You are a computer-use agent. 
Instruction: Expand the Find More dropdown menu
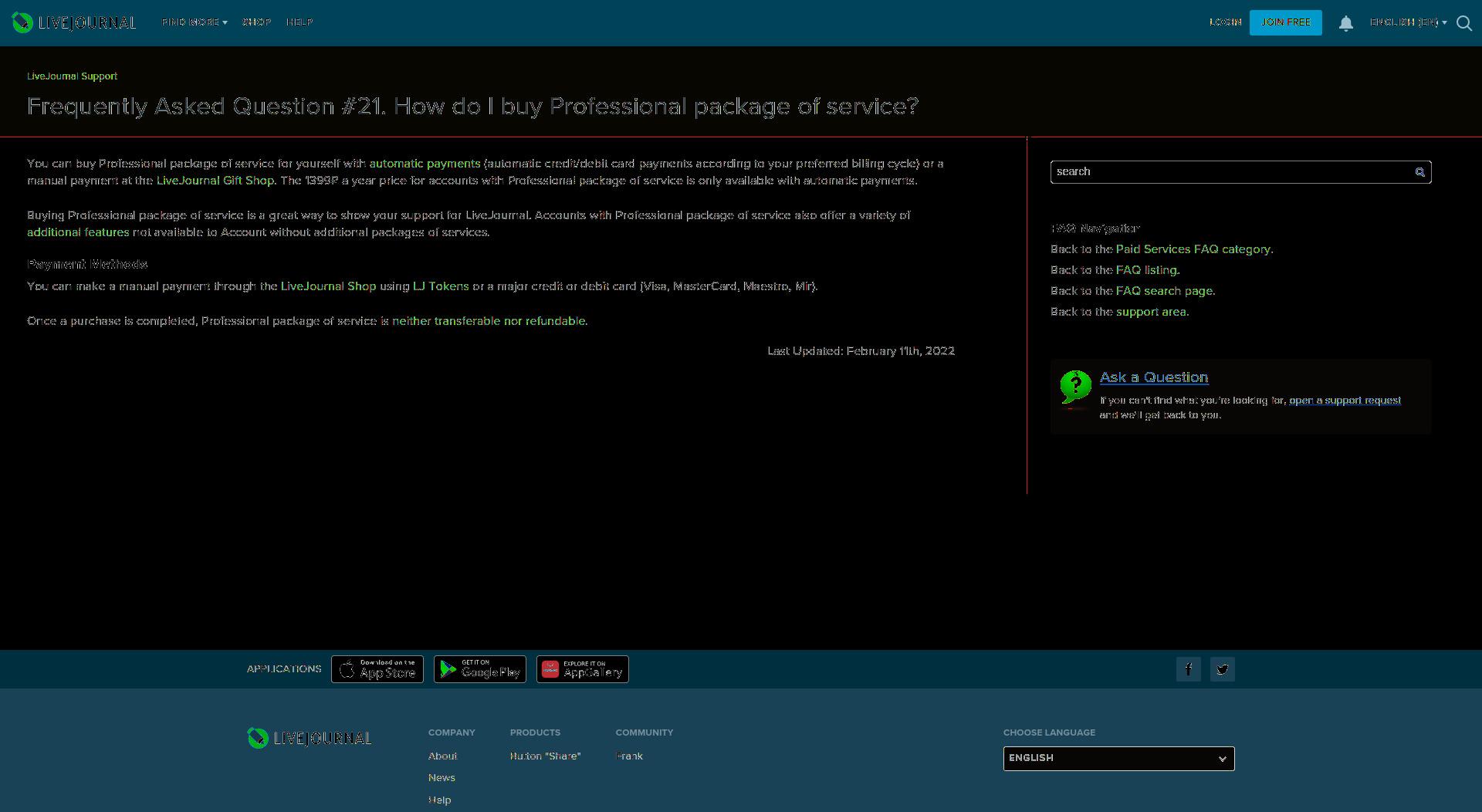point(195,22)
